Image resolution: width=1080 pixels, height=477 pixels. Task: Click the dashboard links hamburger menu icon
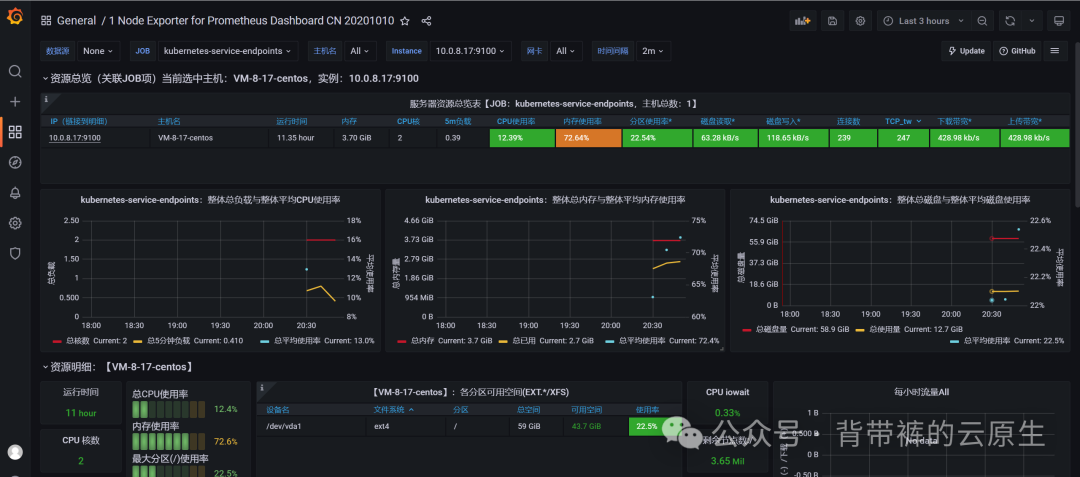[1055, 51]
